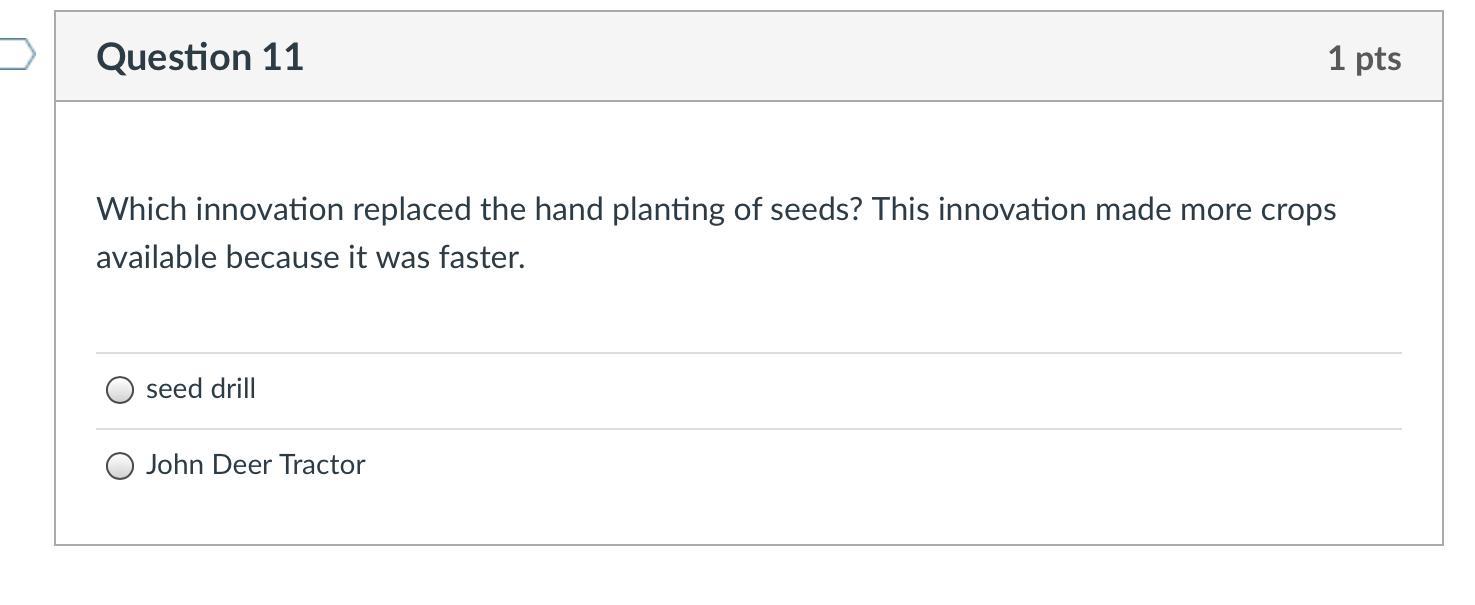Click the Question 11 heading text

[200, 57]
